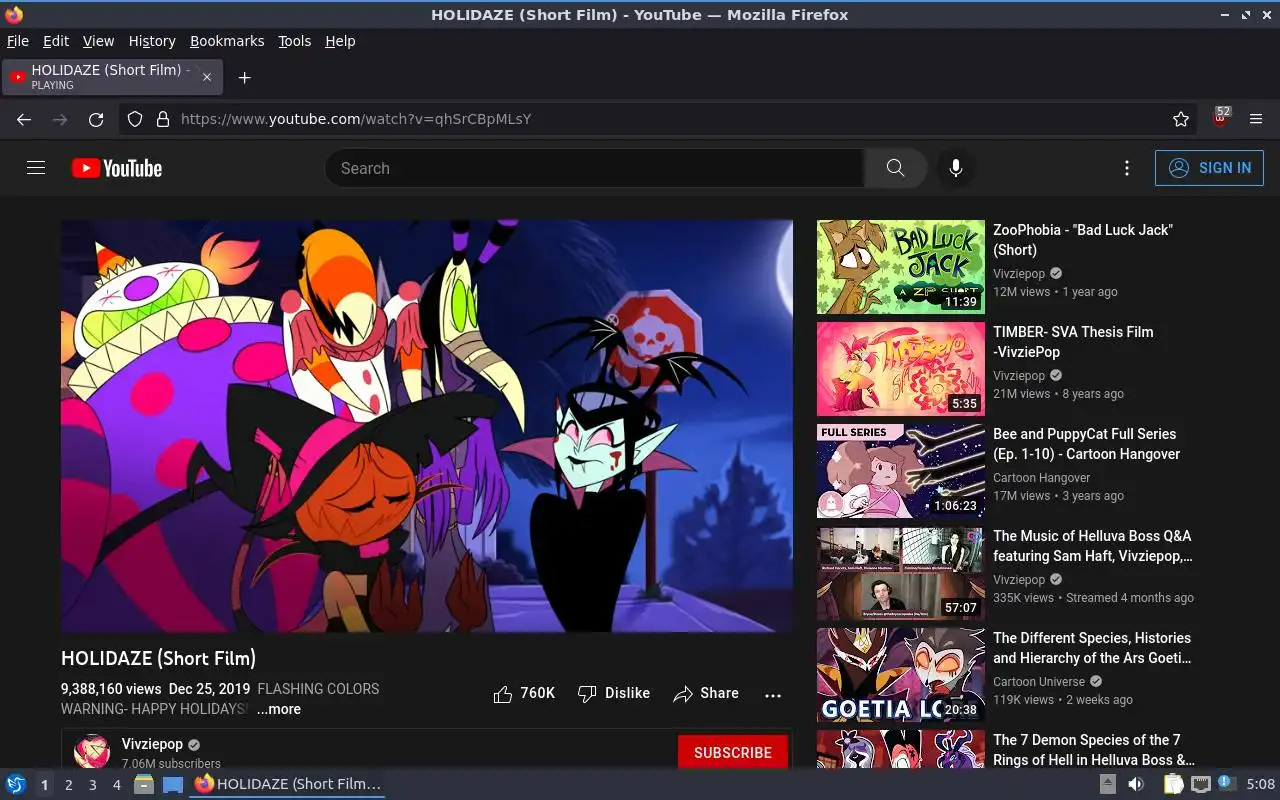Open a new browser tab
This screenshot has height=800, width=1280.
(244, 77)
